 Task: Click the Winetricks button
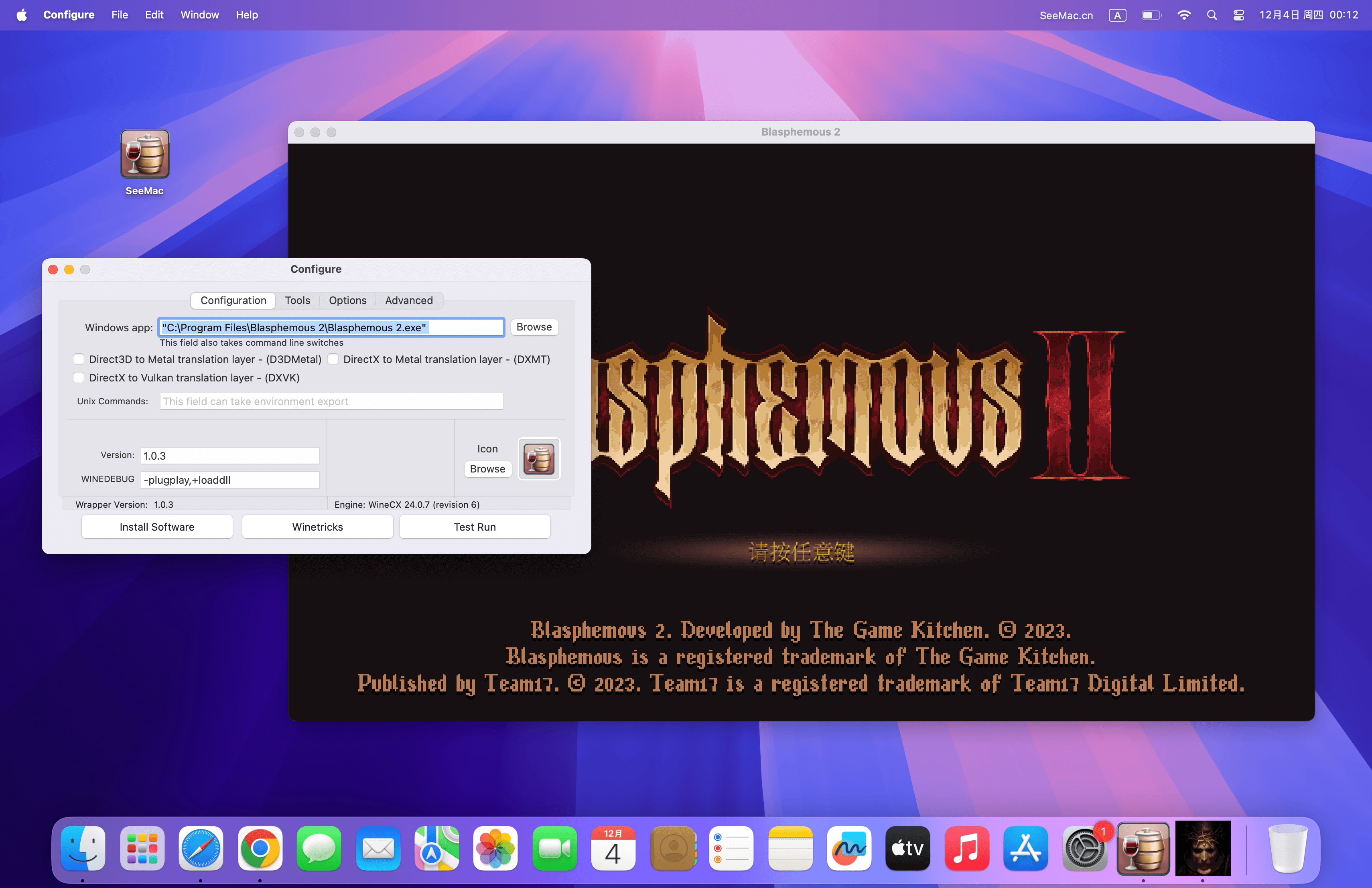(317, 527)
